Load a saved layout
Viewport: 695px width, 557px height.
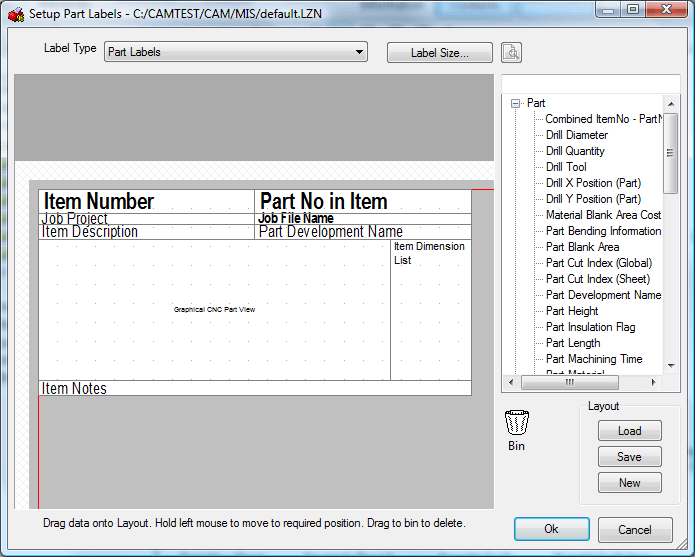tap(629, 431)
